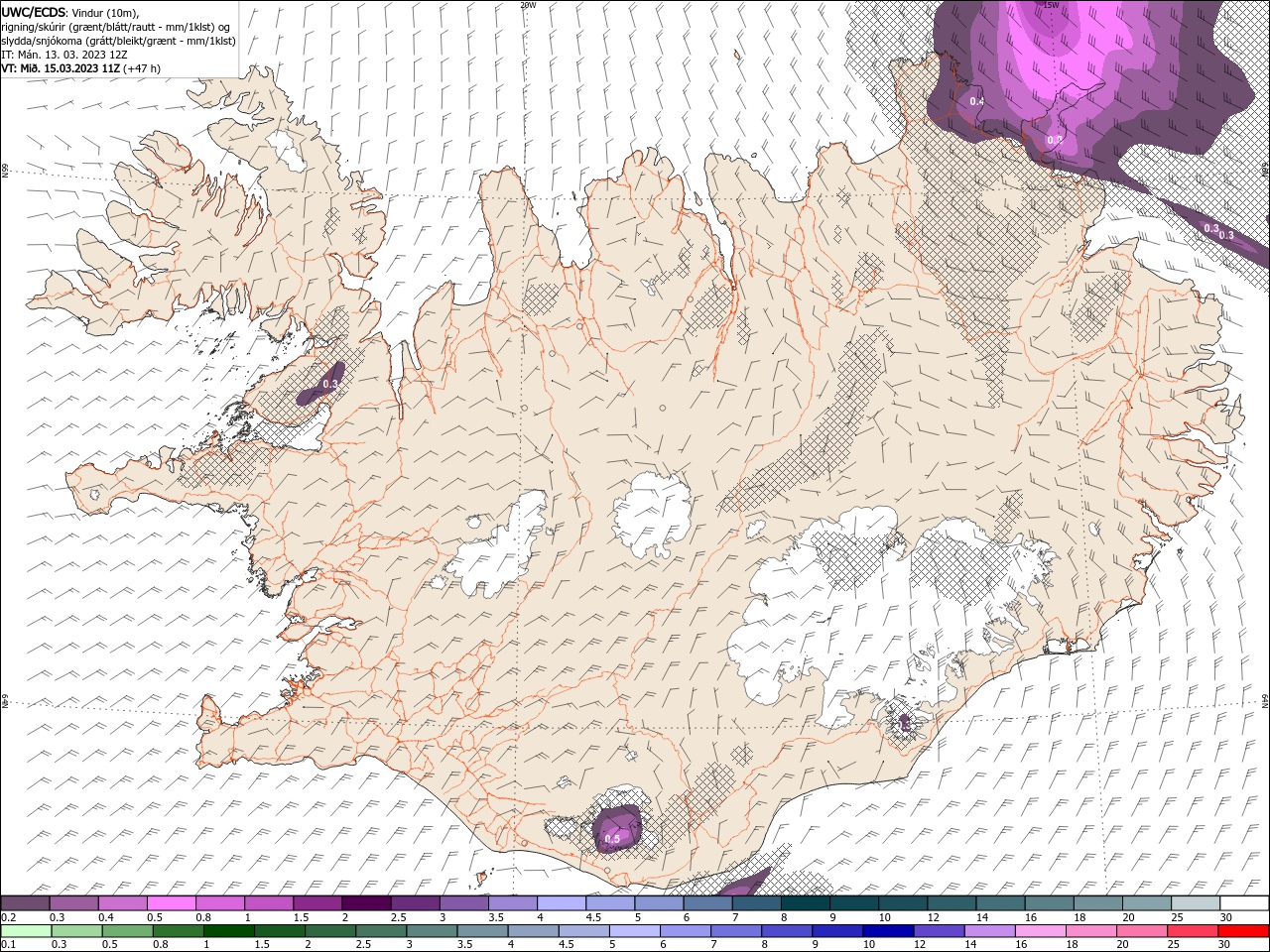Click the 'slydda/snjókoma' legend description line
Viewport: 1270px width, 952px height.
[118, 41]
